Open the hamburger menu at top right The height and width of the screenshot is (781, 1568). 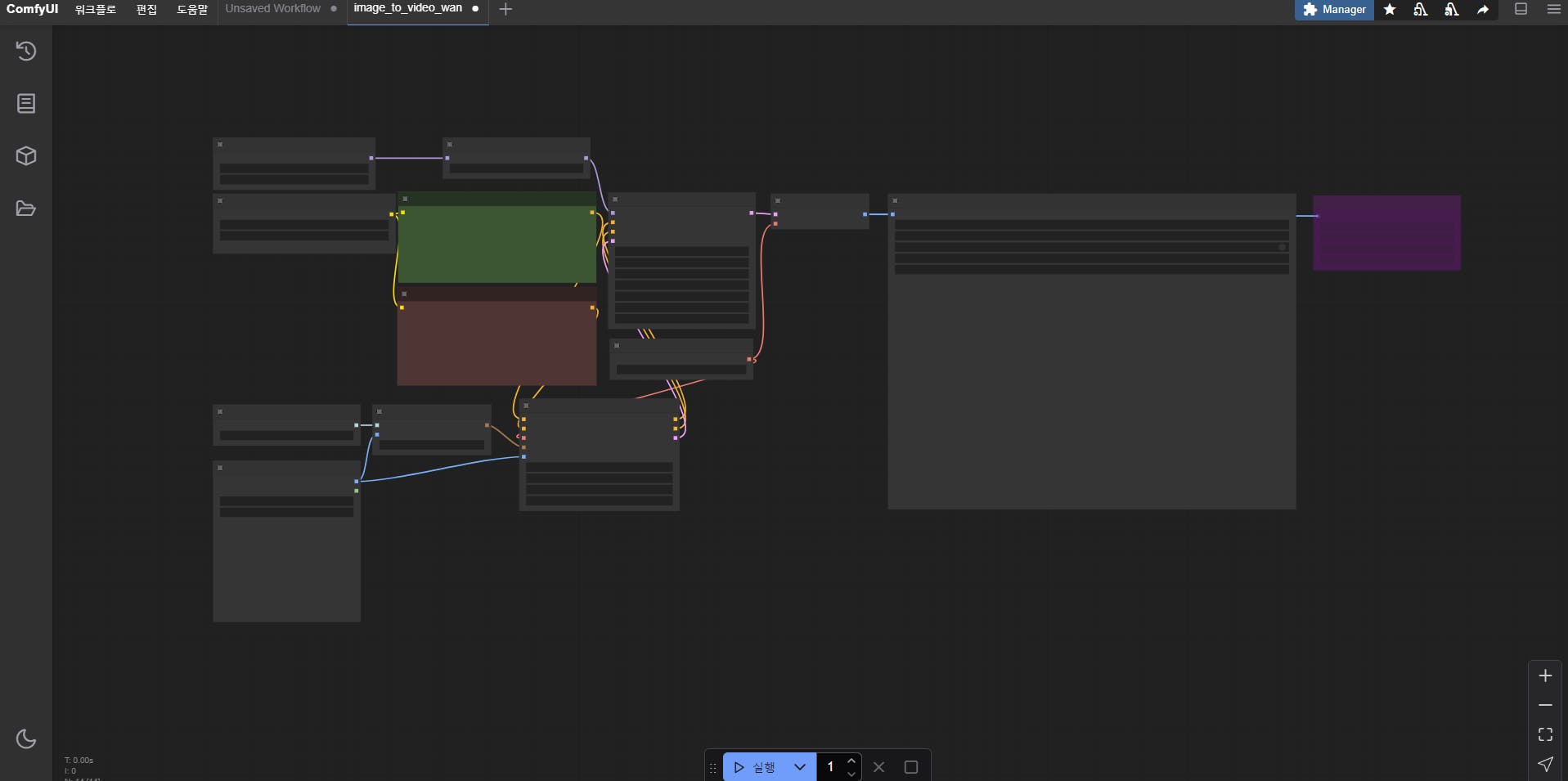pos(1554,10)
